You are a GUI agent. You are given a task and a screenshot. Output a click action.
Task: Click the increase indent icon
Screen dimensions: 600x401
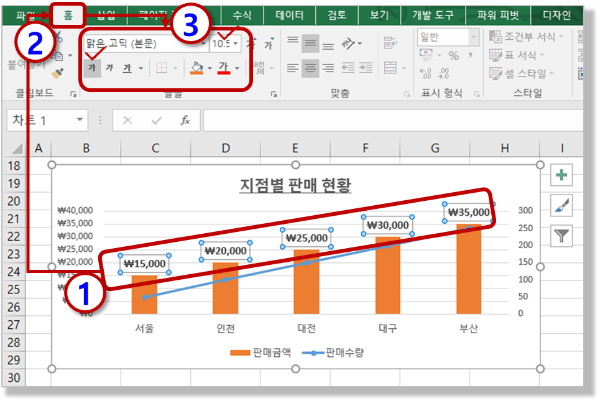[366, 68]
